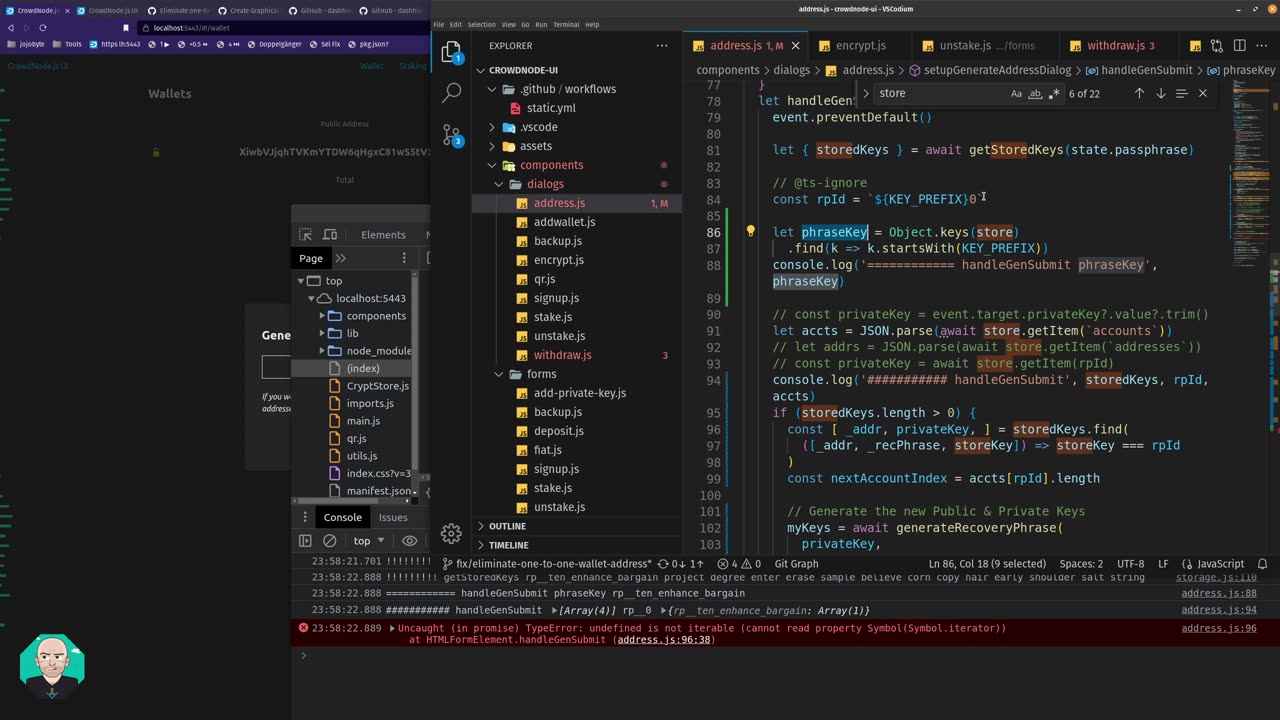Go to previous find match arrow
This screenshot has height=720, width=1280.
(x=1139, y=93)
